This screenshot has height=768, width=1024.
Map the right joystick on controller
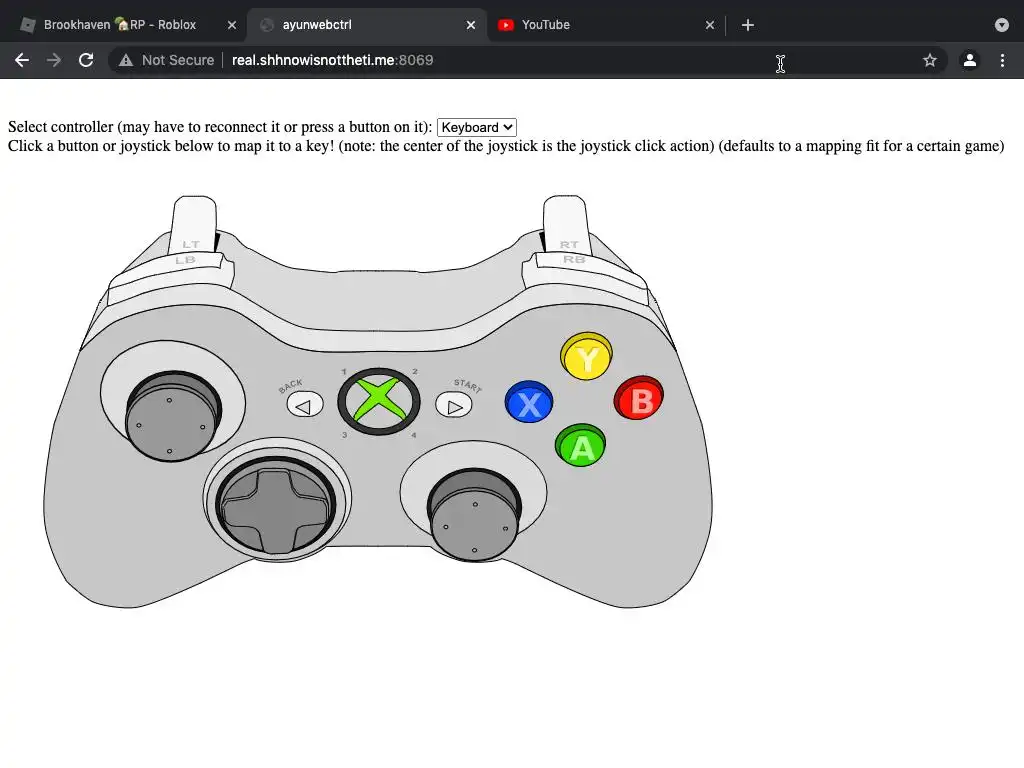[x=475, y=515]
